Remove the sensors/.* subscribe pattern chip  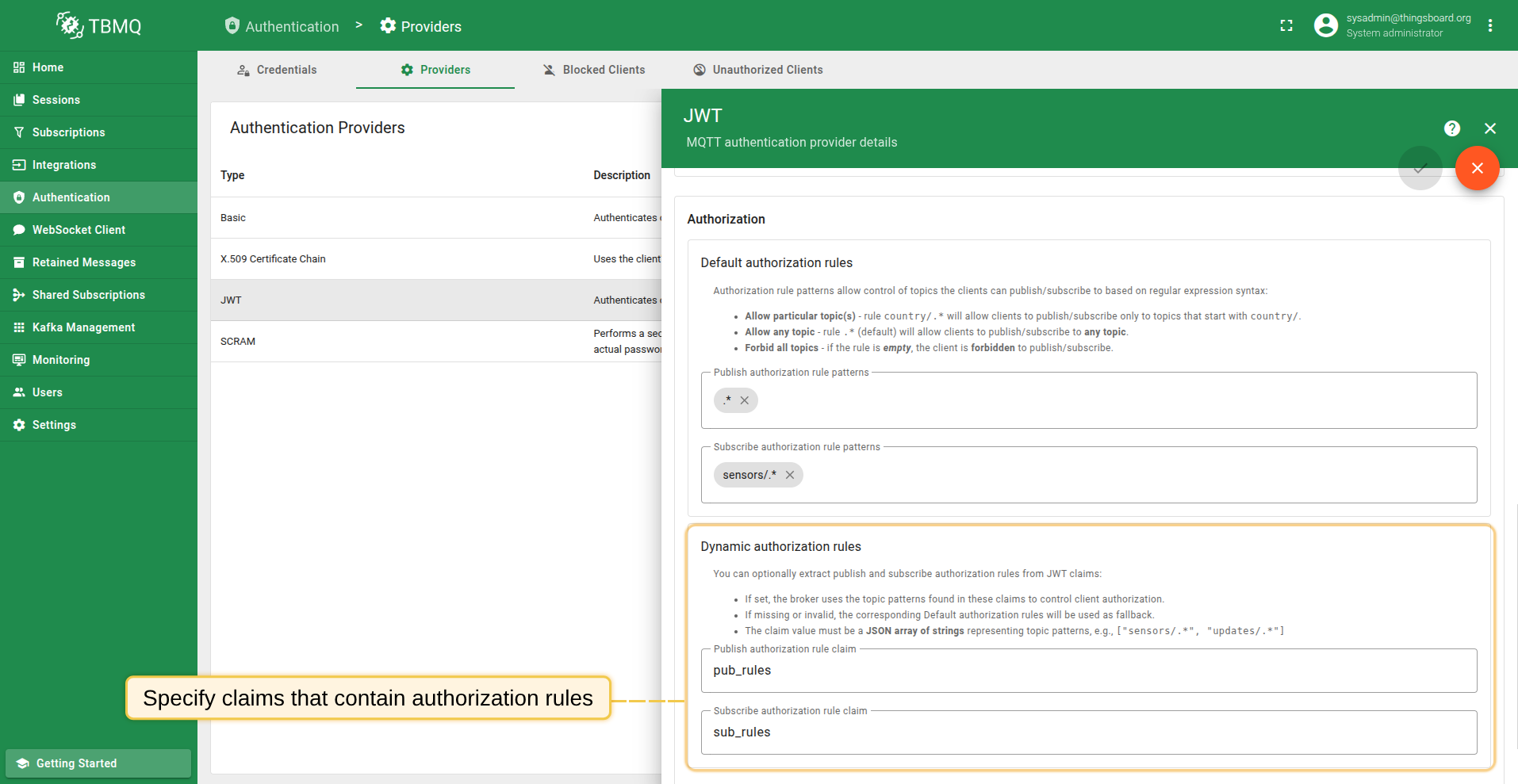(790, 475)
